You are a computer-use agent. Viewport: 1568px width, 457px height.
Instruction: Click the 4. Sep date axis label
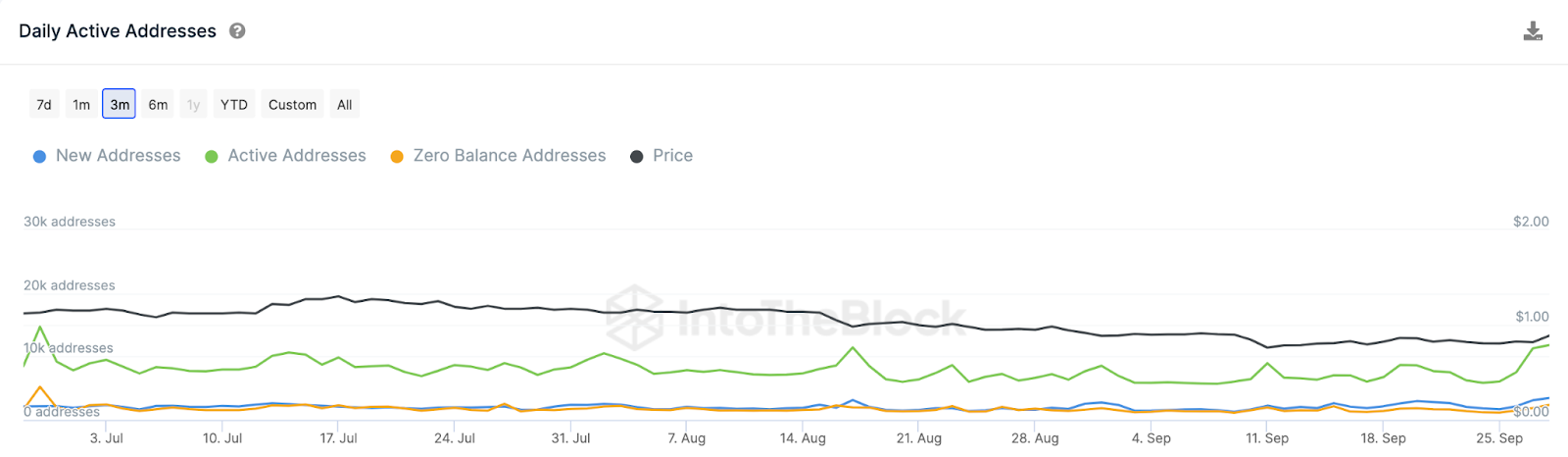pos(1151,438)
